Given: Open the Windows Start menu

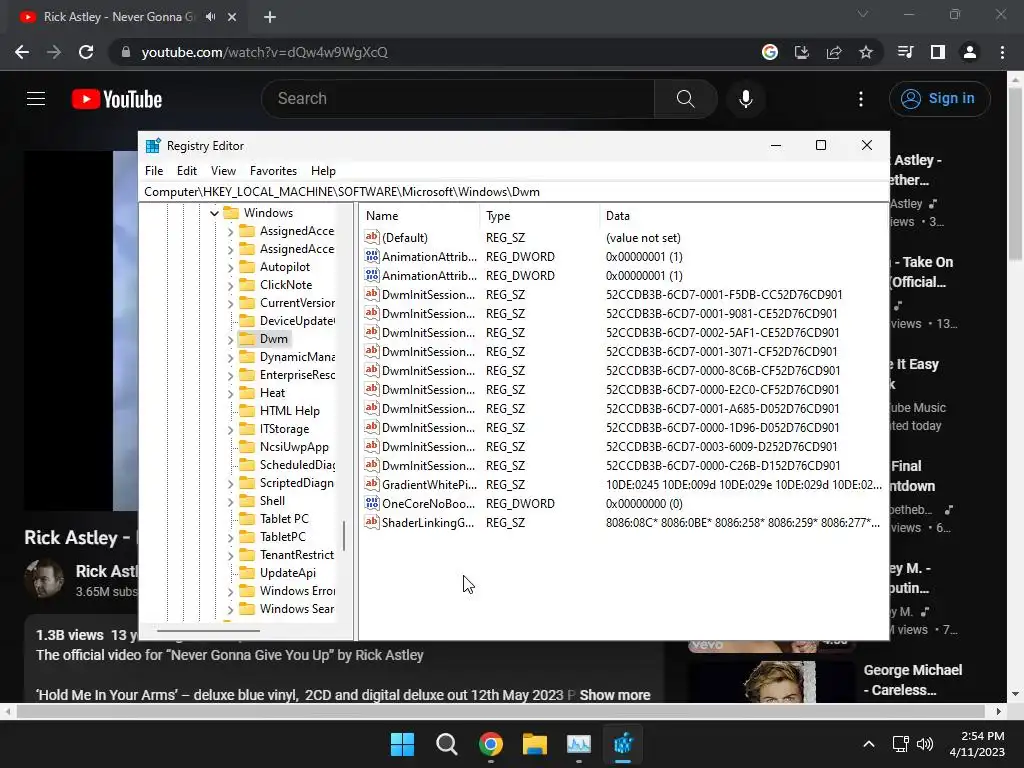Looking at the screenshot, I should coord(402,744).
